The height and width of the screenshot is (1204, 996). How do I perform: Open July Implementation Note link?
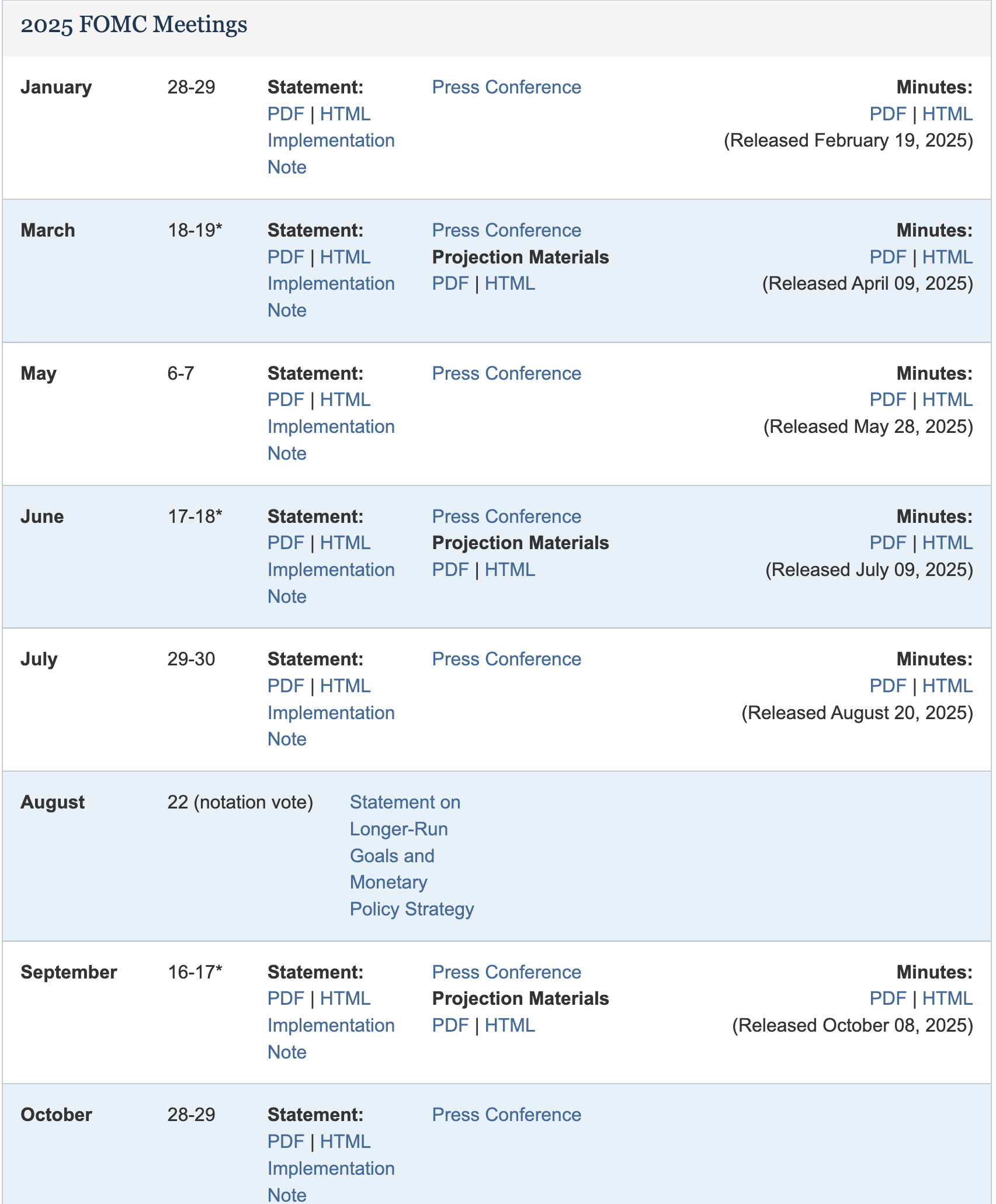331,726
